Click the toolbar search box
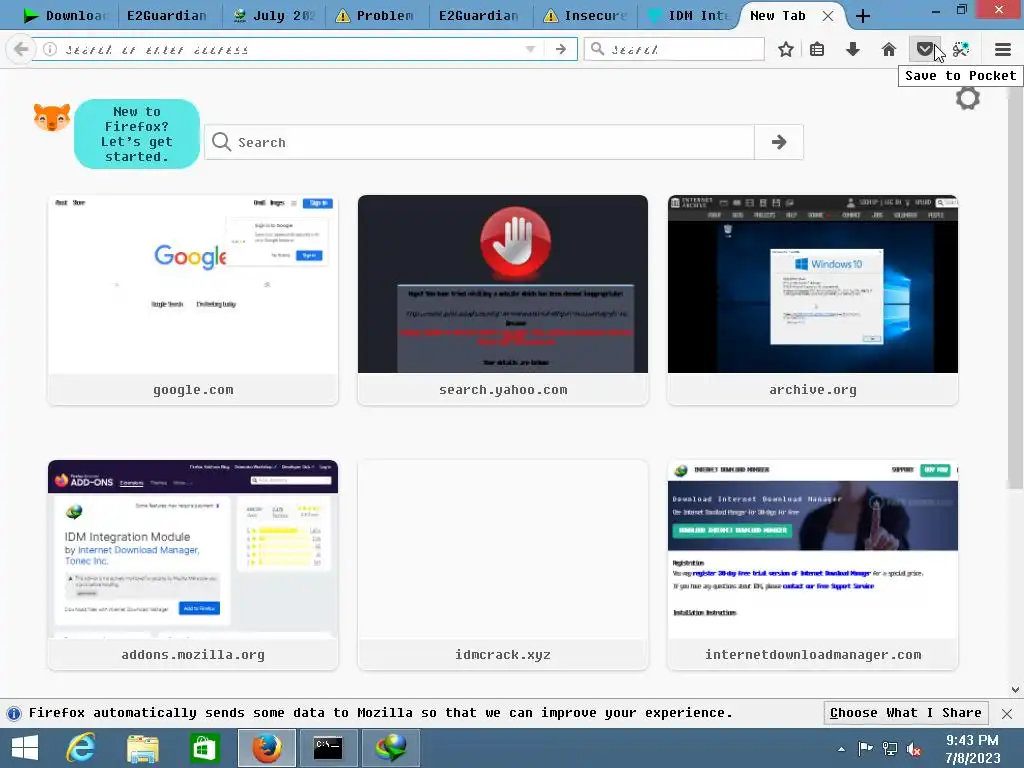Image resolution: width=1024 pixels, height=768 pixels. 675,49
